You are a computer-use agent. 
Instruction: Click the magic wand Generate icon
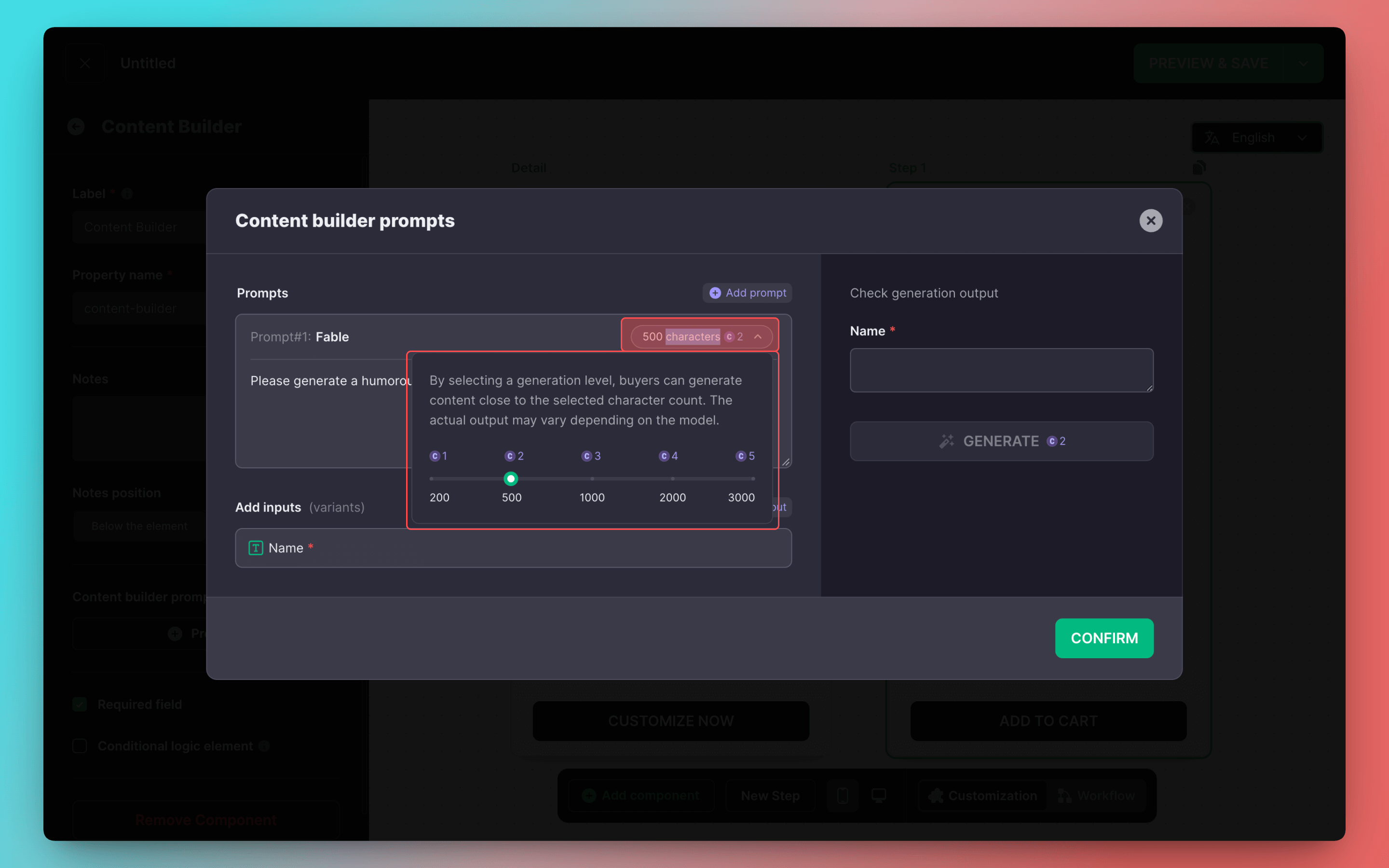point(946,441)
